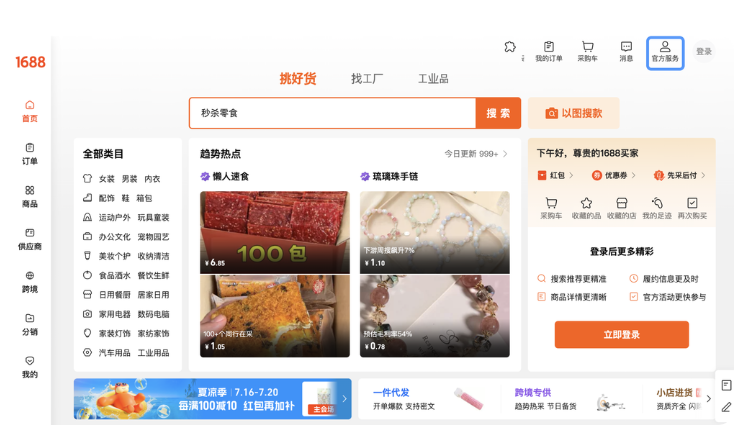Open the bead bracelet product at ¥1.10

click(x=434, y=233)
